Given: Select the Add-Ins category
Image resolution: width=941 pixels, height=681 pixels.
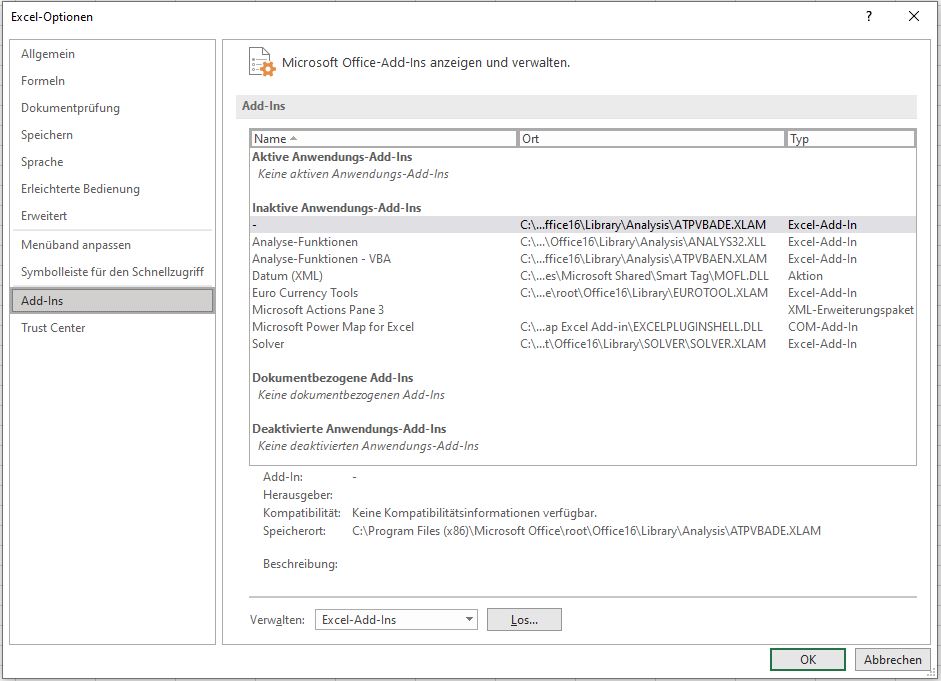Looking at the screenshot, I should coord(112,301).
